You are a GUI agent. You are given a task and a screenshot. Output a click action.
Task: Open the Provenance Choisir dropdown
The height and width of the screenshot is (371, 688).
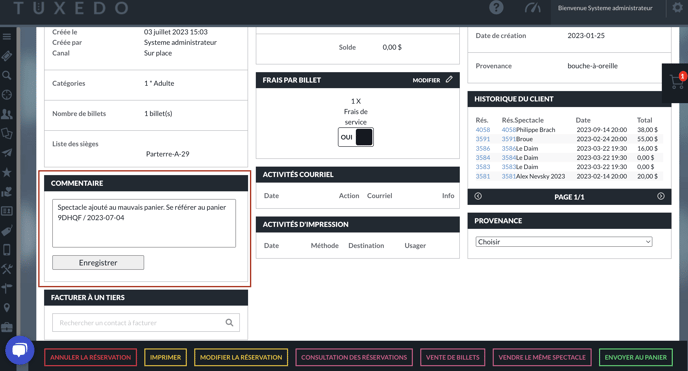tap(564, 242)
